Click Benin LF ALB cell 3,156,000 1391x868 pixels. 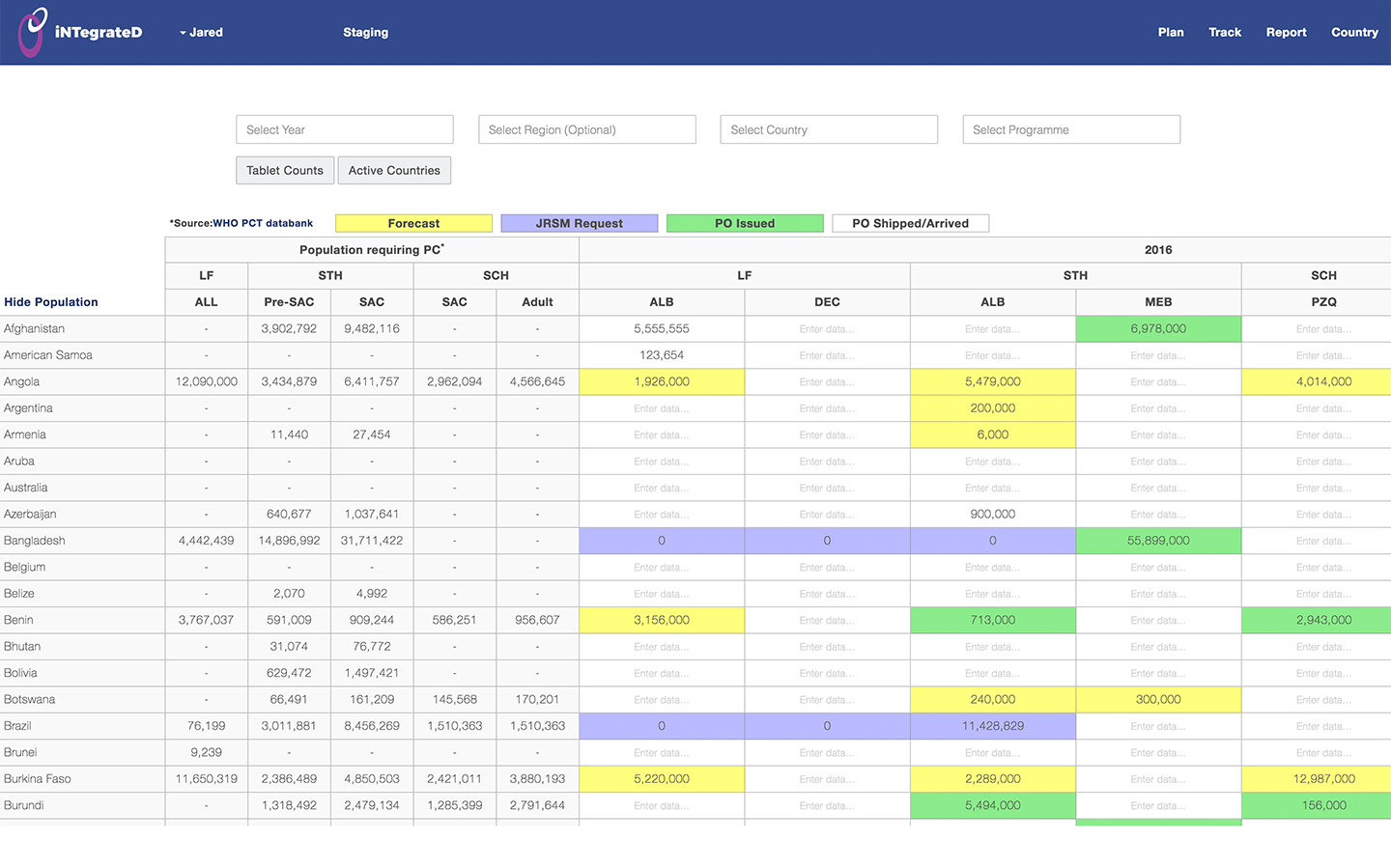click(x=662, y=621)
